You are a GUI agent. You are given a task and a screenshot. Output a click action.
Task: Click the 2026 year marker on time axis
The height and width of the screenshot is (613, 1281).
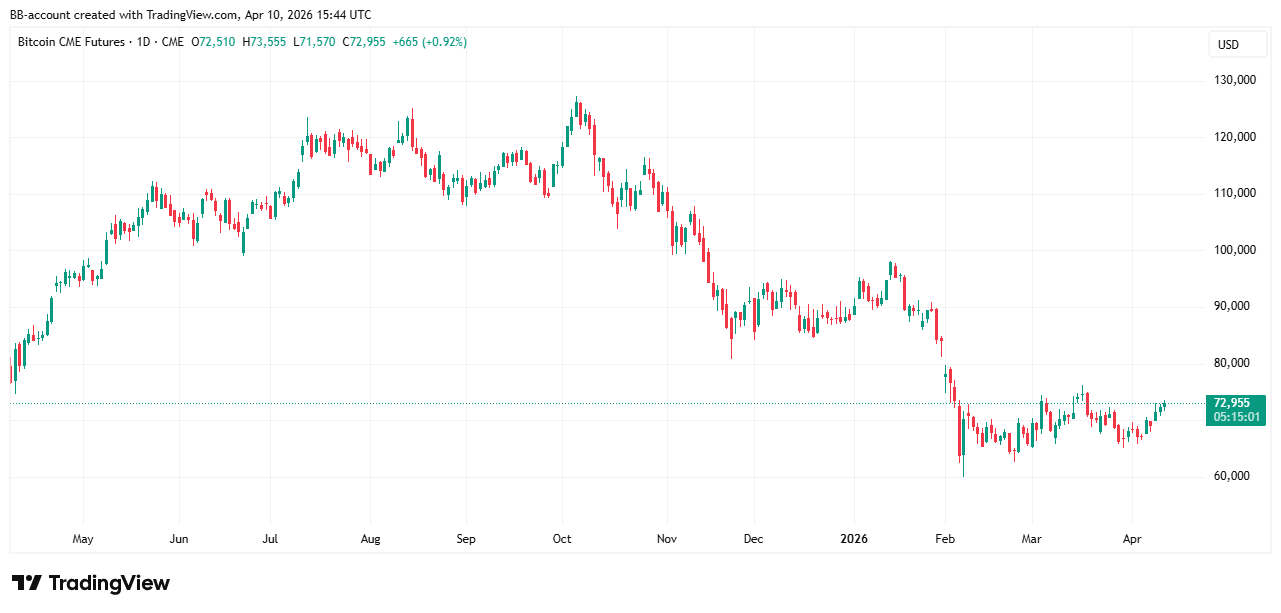pyautogui.click(x=854, y=539)
